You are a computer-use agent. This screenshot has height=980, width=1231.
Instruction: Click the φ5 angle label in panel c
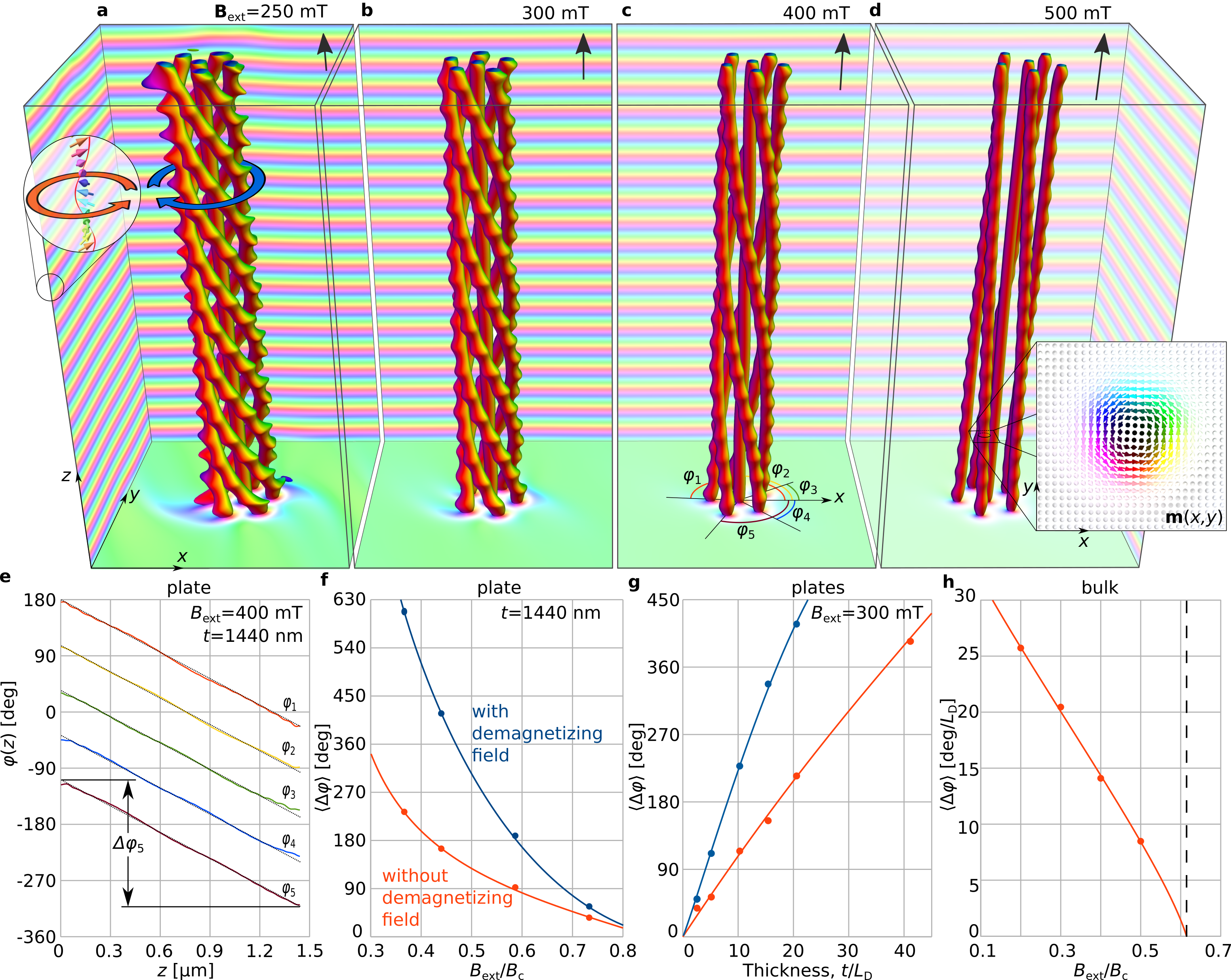(x=746, y=532)
